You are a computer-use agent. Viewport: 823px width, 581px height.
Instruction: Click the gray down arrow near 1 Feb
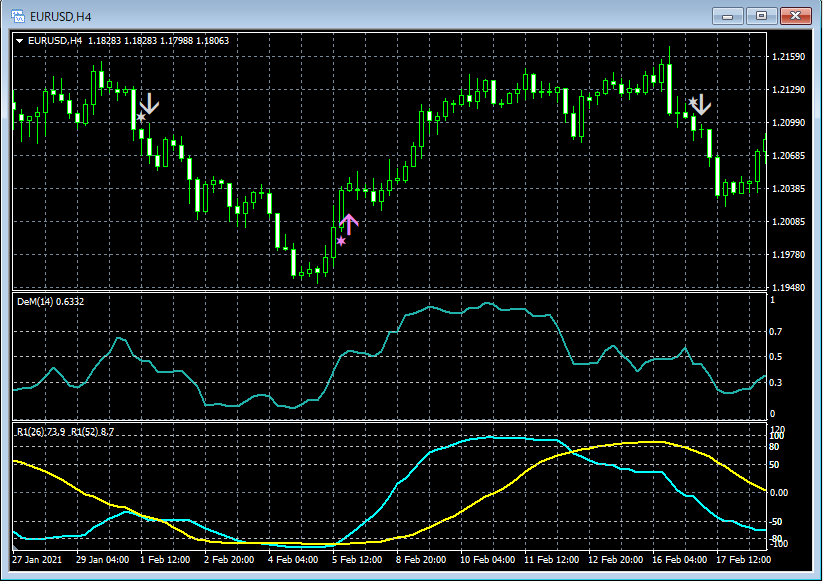pos(149,103)
